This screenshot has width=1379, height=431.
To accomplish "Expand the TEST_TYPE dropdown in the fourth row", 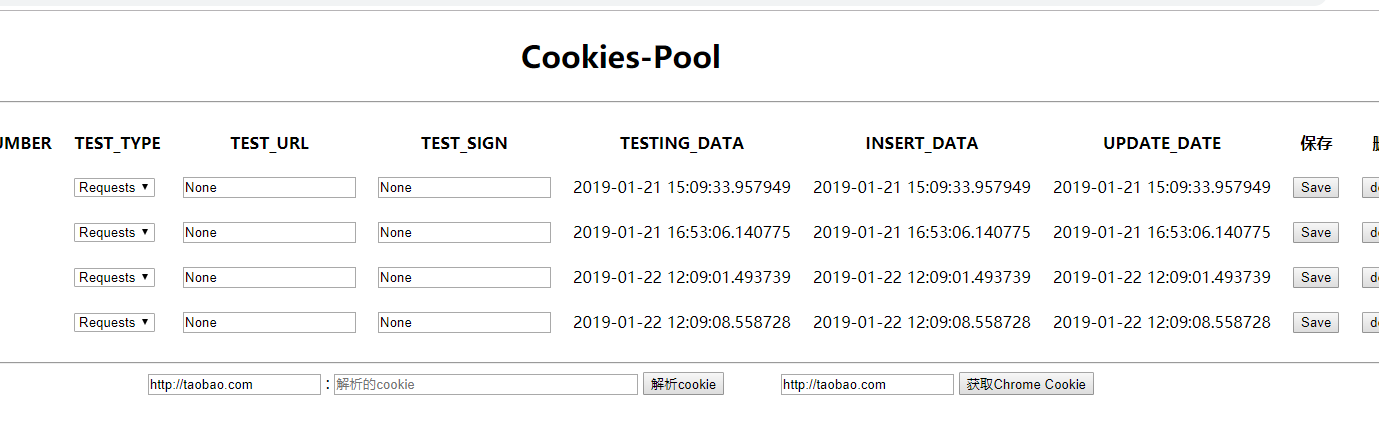I will pos(114,323).
